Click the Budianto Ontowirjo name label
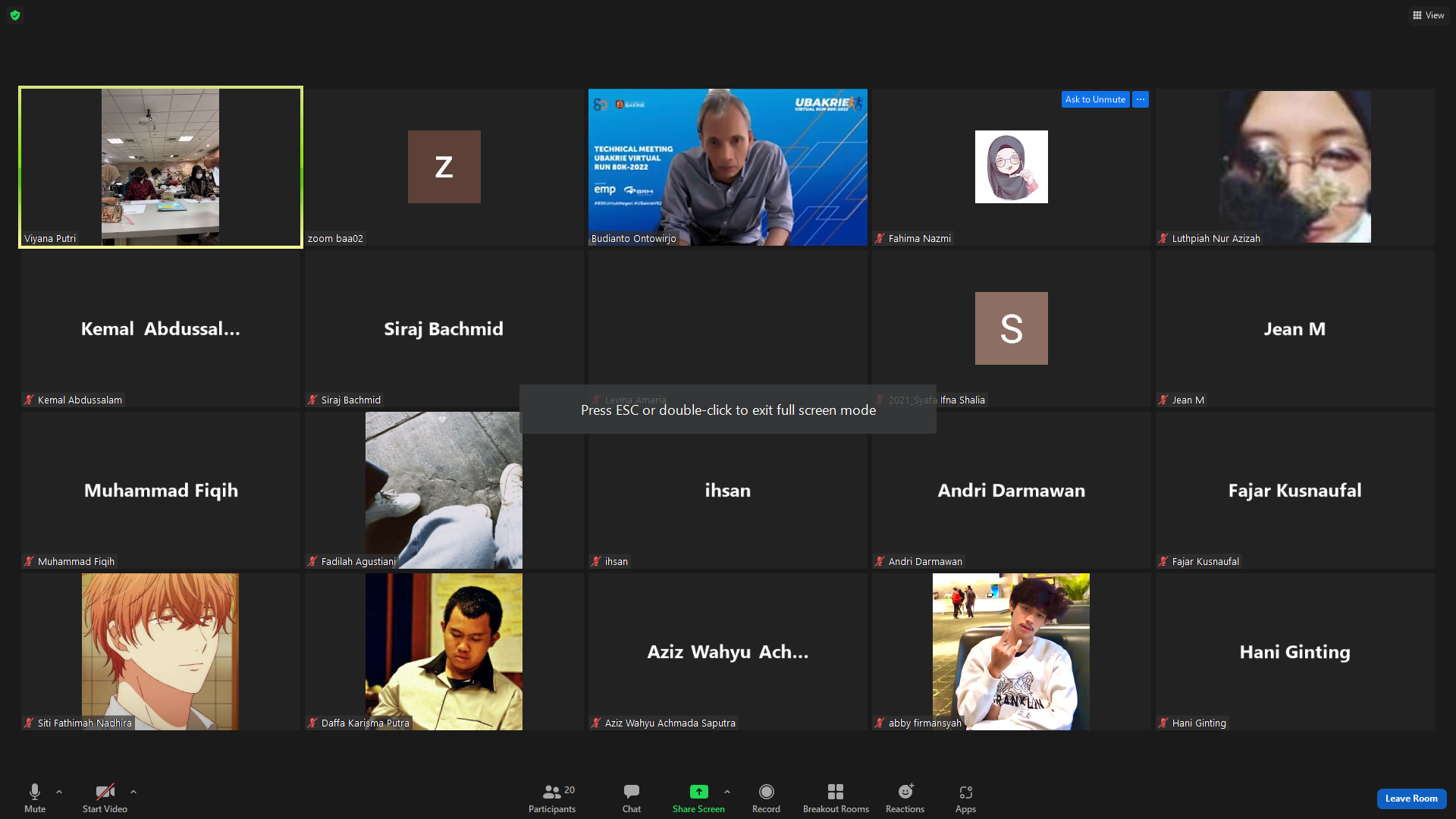The height and width of the screenshot is (819, 1456). click(x=633, y=238)
